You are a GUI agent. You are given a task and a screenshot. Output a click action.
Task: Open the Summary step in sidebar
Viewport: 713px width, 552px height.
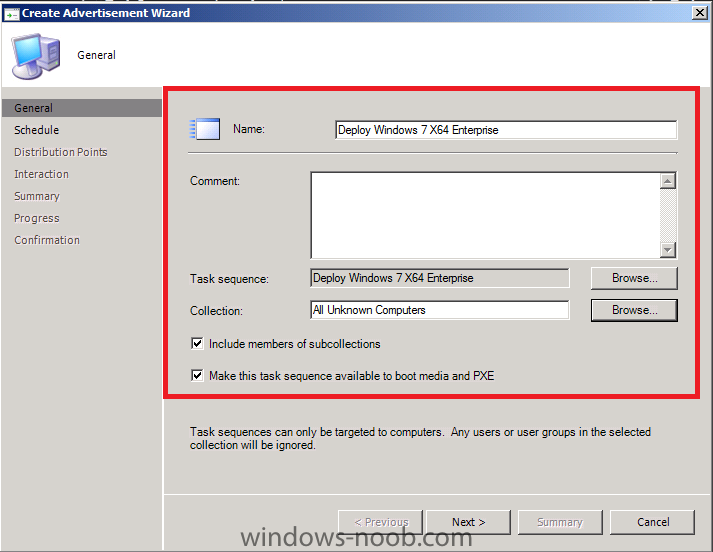(37, 196)
